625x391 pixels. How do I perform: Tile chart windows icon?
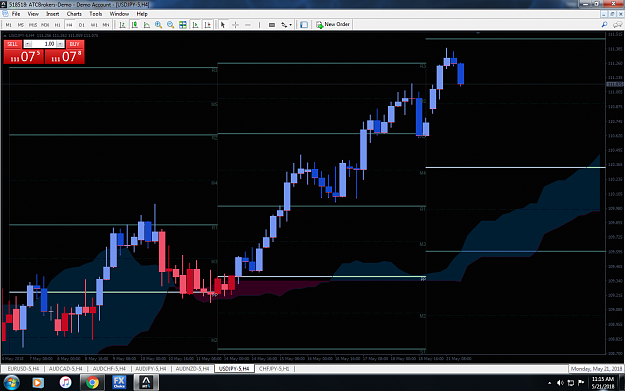pos(183,25)
